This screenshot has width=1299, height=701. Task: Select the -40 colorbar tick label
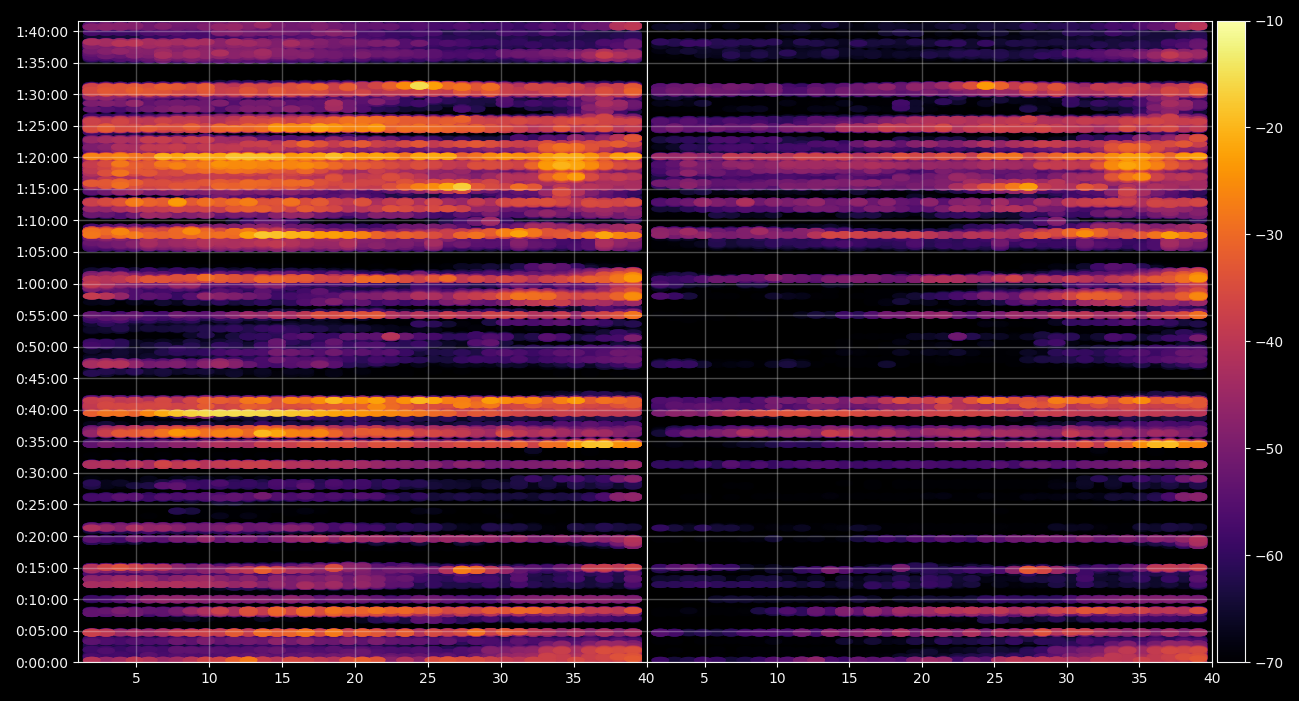[x=1268, y=342]
